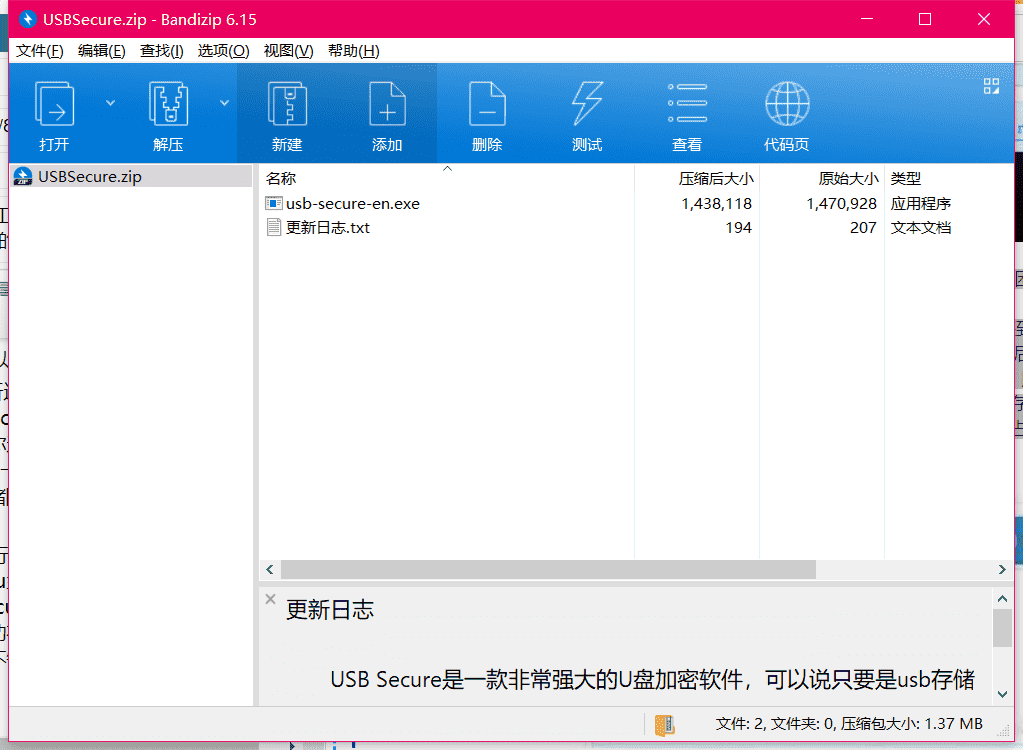Click the preview pane scroll-down arrow

coord(1002,695)
